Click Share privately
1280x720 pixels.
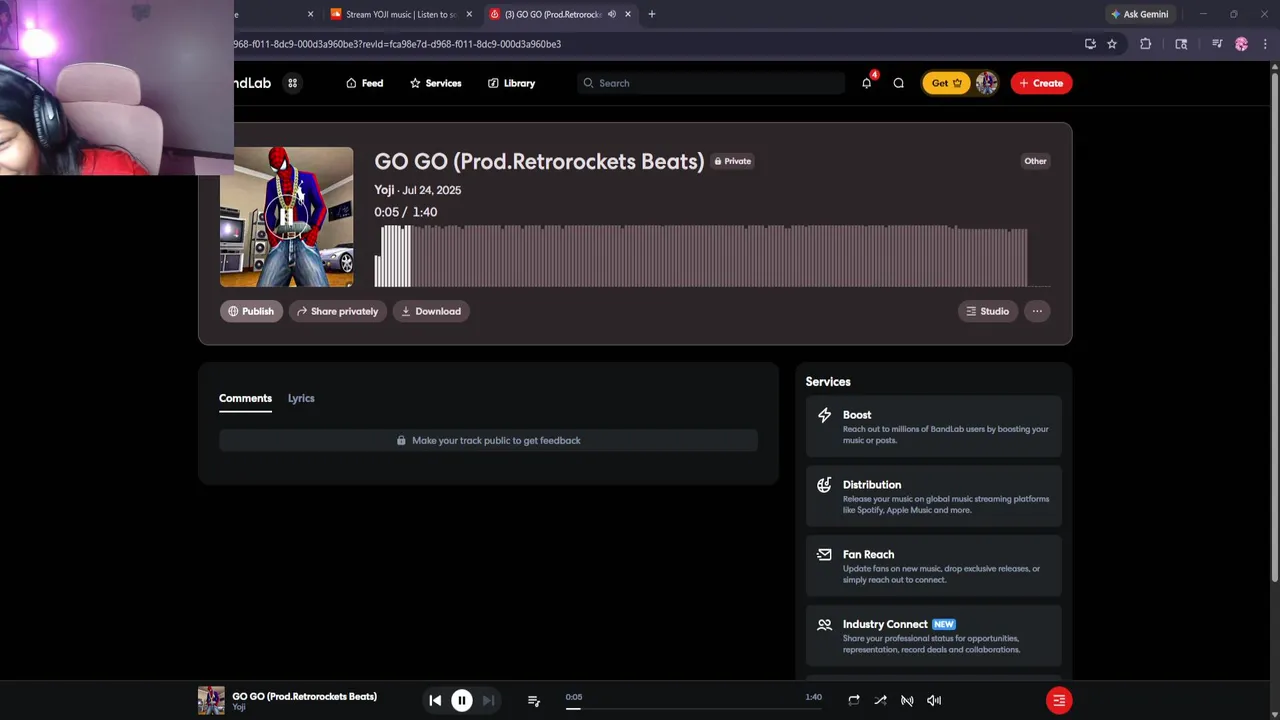(x=338, y=311)
